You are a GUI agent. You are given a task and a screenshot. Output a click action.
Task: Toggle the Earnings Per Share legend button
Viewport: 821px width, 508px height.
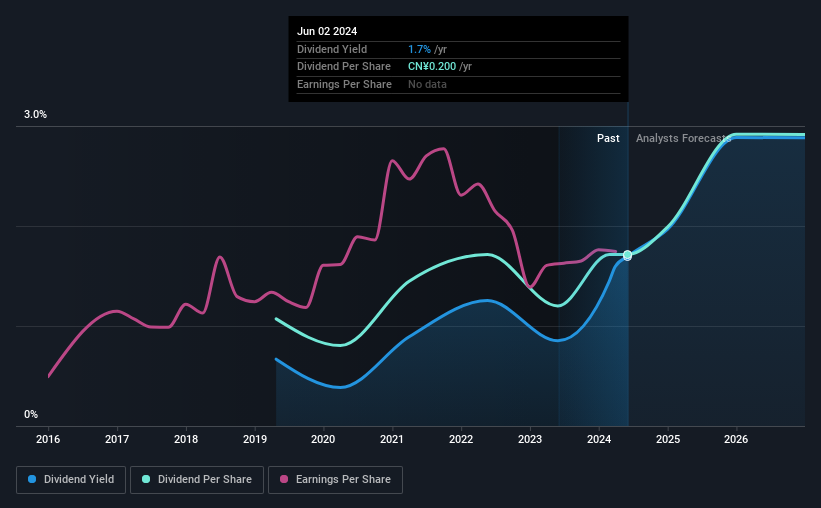pyautogui.click(x=335, y=480)
